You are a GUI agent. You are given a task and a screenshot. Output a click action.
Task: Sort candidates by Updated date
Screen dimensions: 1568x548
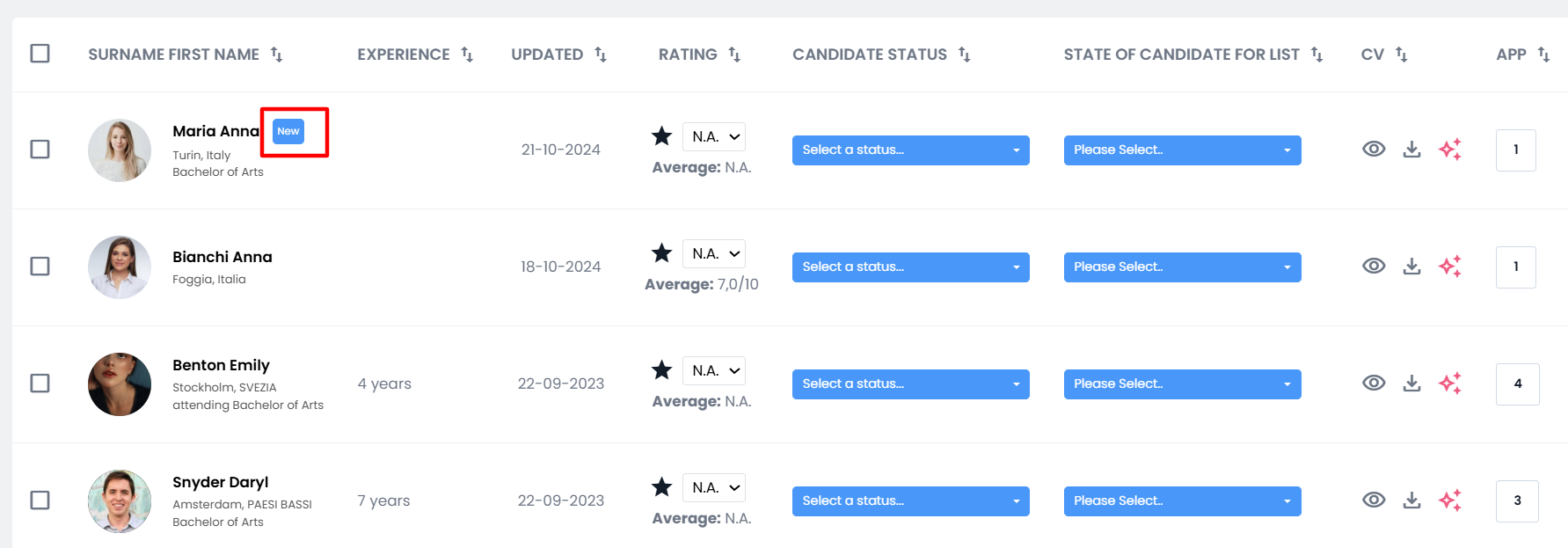click(x=601, y=55)
